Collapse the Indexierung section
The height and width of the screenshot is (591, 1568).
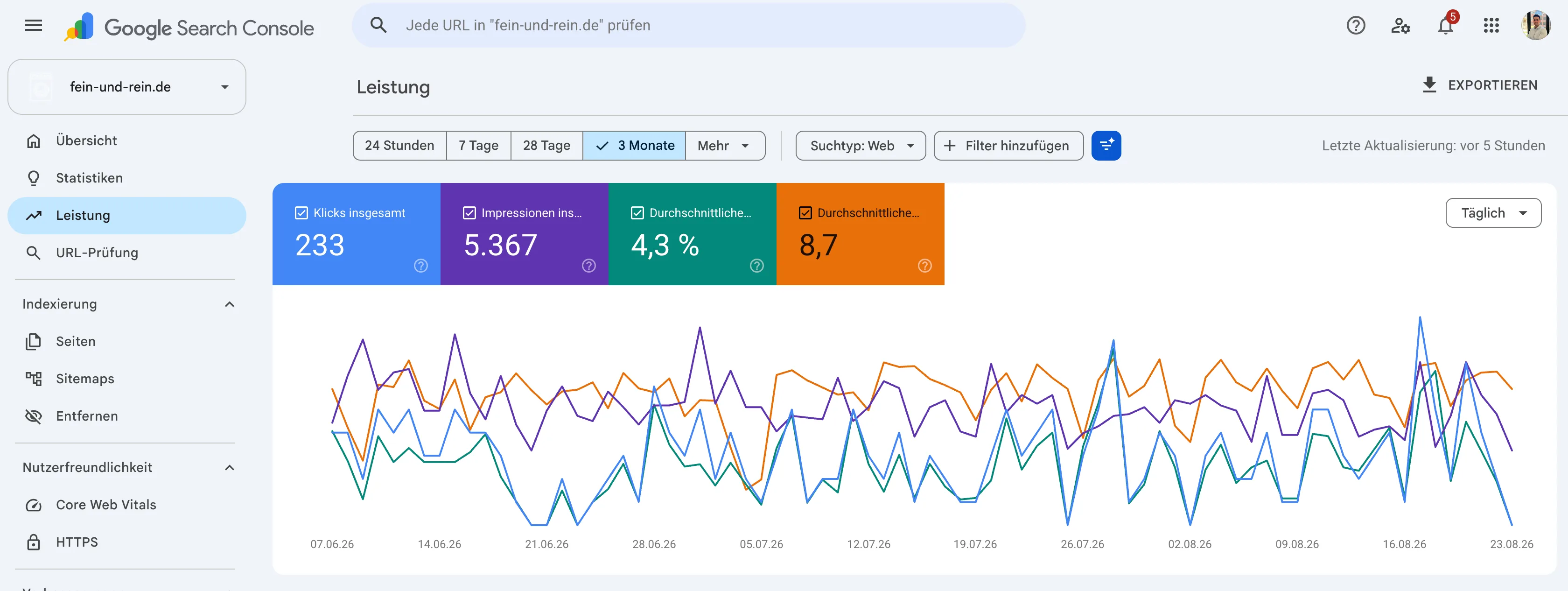coord(230,304)
